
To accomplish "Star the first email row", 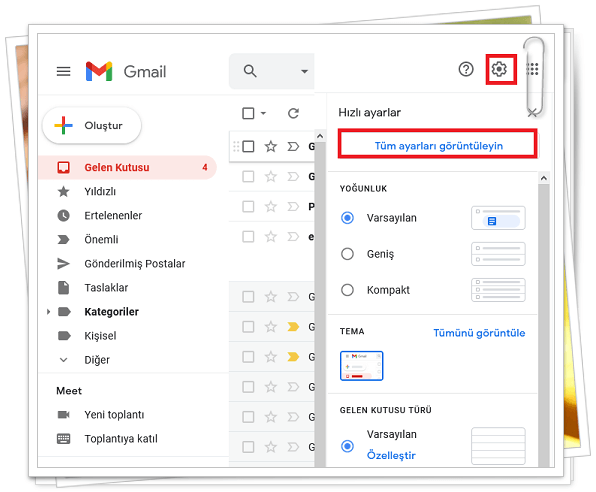I will pos(271,146).
